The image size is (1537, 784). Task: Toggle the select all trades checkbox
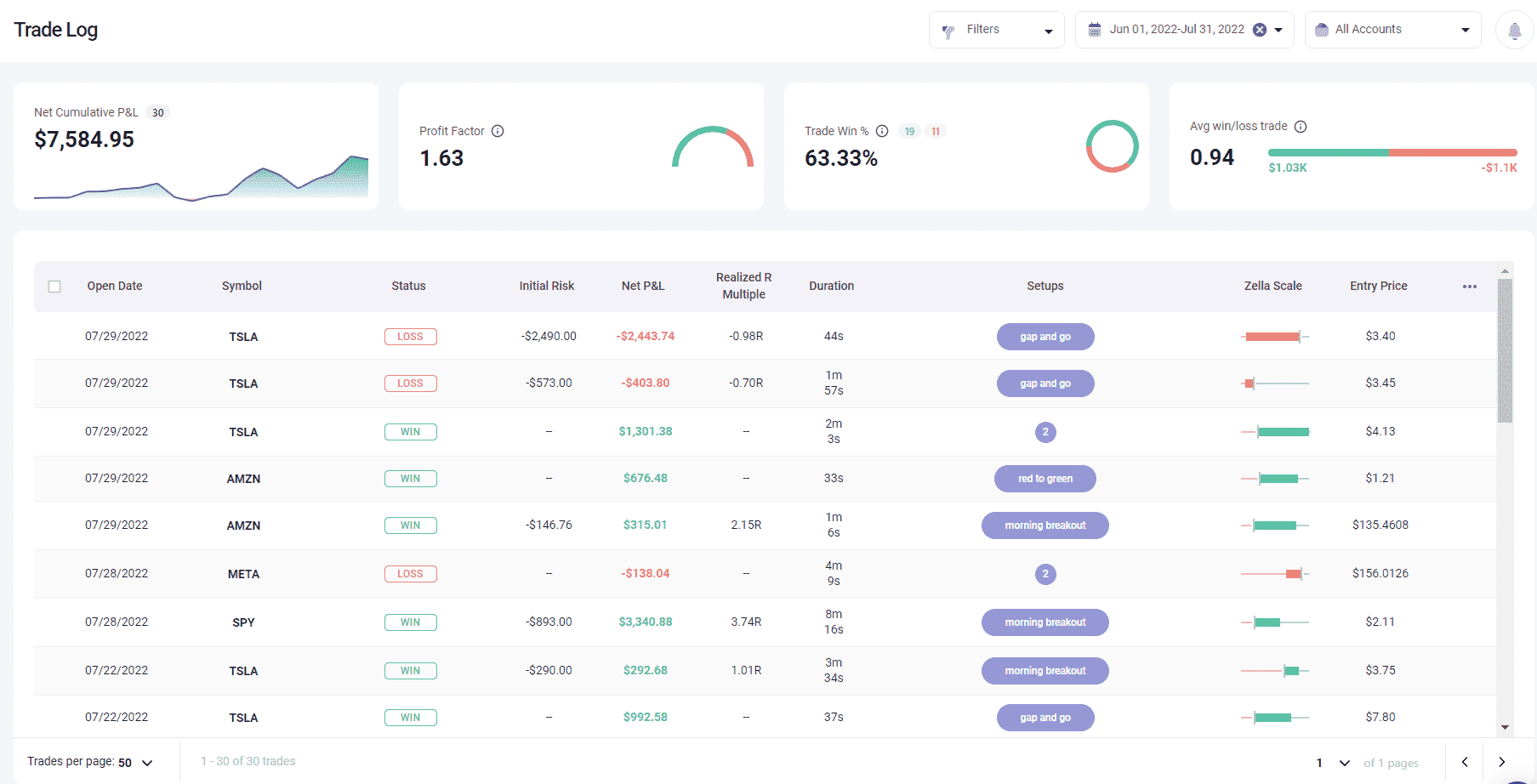tap(54, 287)
